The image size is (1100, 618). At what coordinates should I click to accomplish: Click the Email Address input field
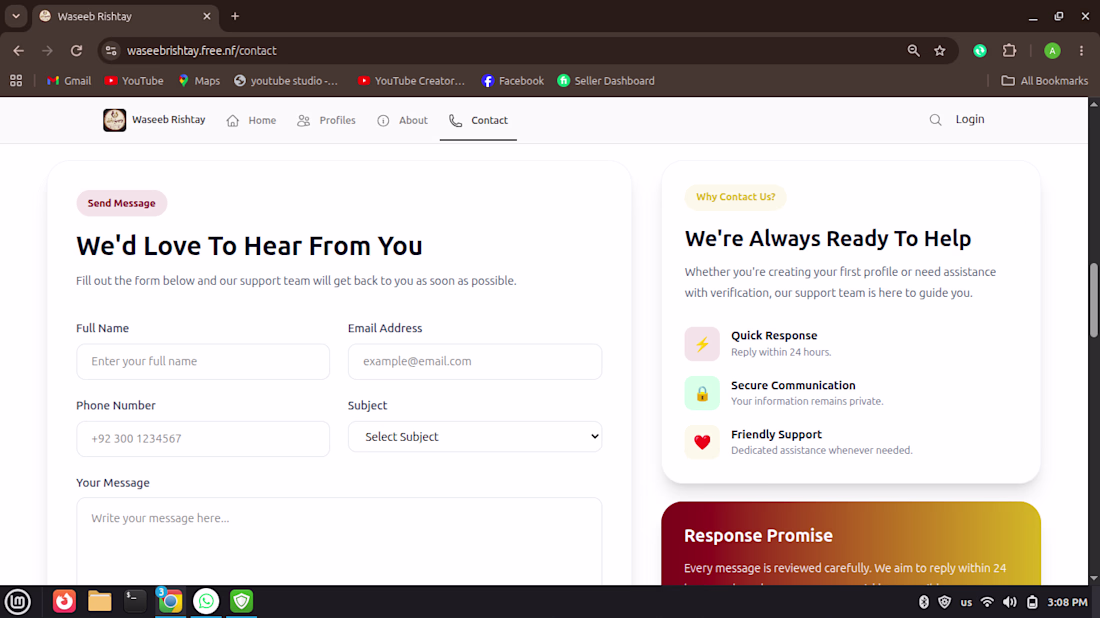point(475,361)
